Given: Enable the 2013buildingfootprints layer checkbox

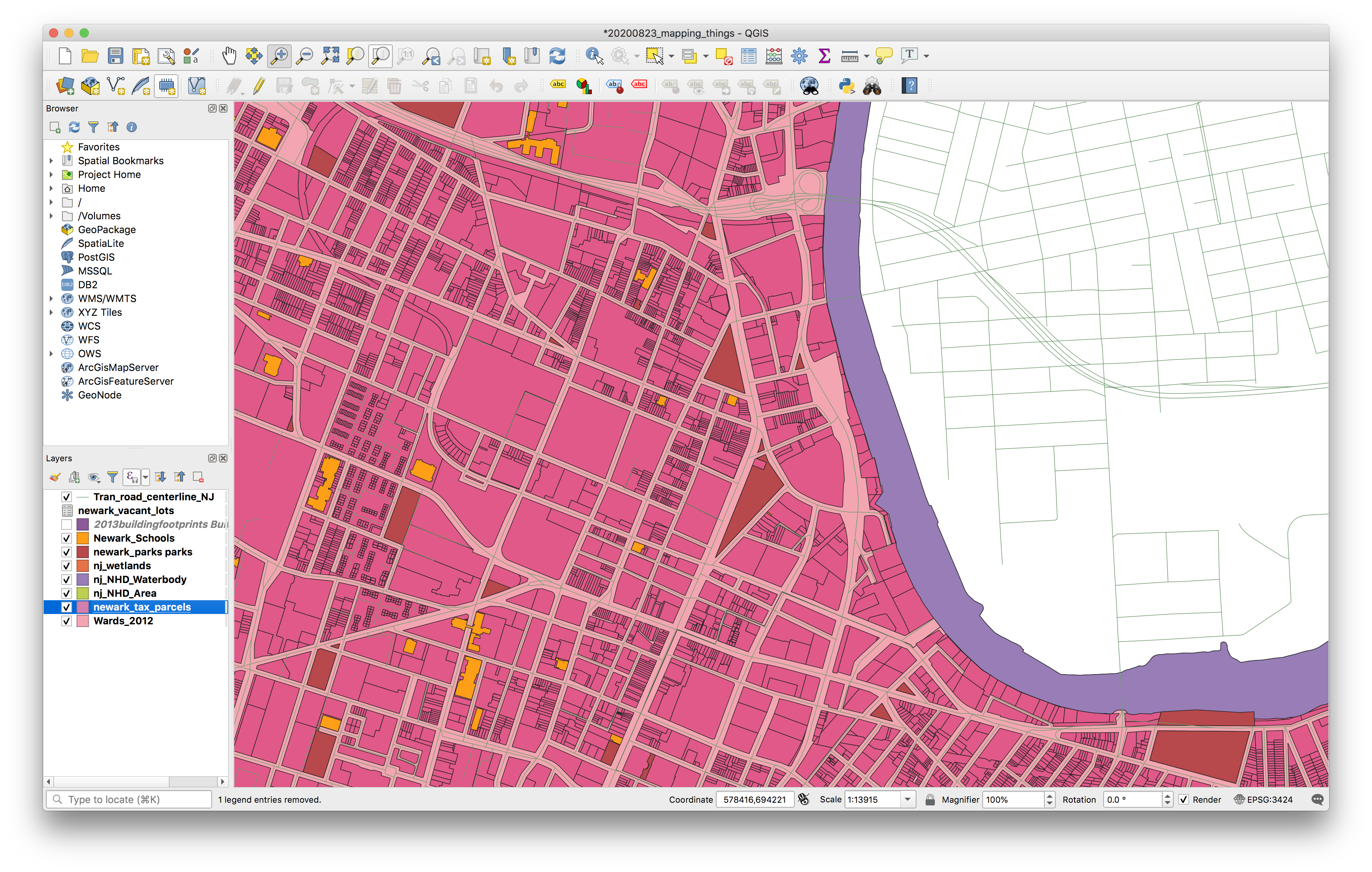Looking at the screenshot, I should coord(67,524).
